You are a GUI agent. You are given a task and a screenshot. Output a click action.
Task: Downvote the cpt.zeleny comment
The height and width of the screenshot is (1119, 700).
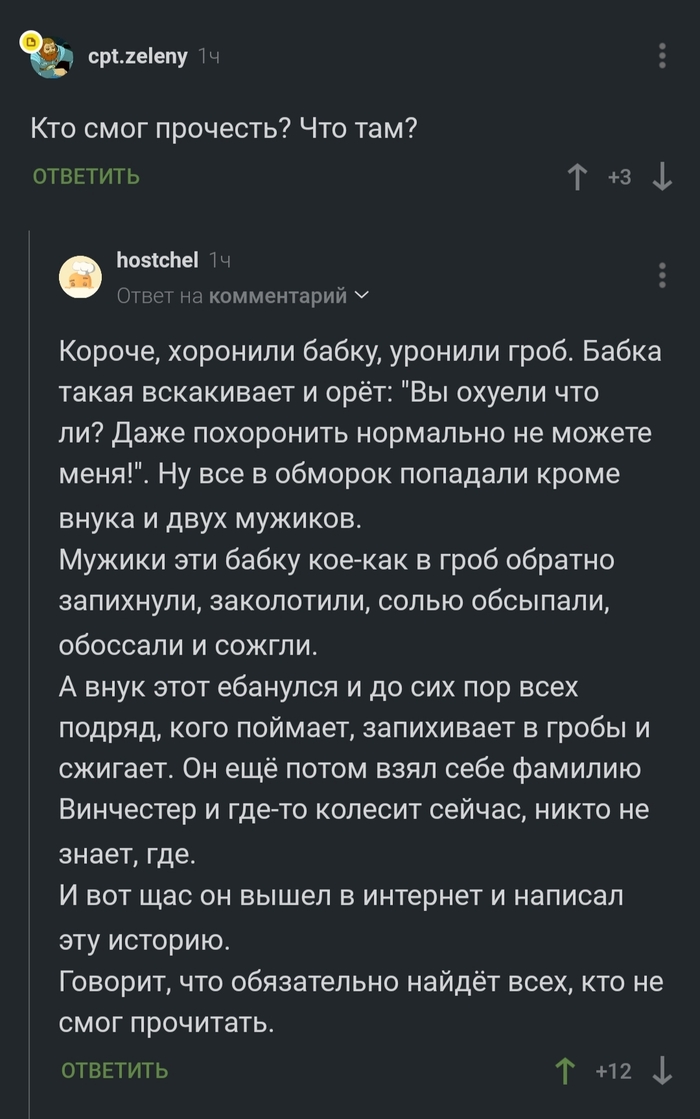(x=661, y=177)
